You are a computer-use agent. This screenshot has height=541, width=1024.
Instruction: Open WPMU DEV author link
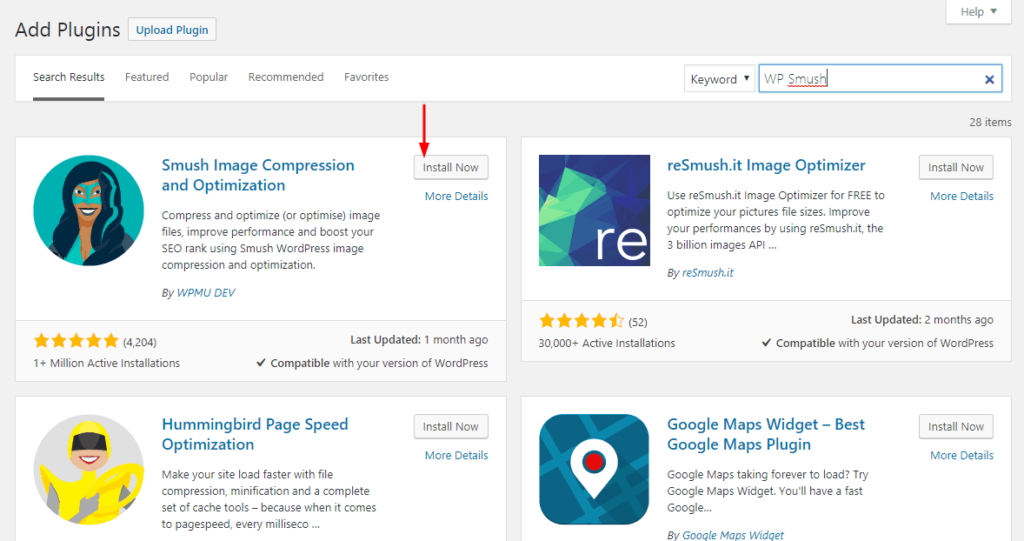point(206,293)
